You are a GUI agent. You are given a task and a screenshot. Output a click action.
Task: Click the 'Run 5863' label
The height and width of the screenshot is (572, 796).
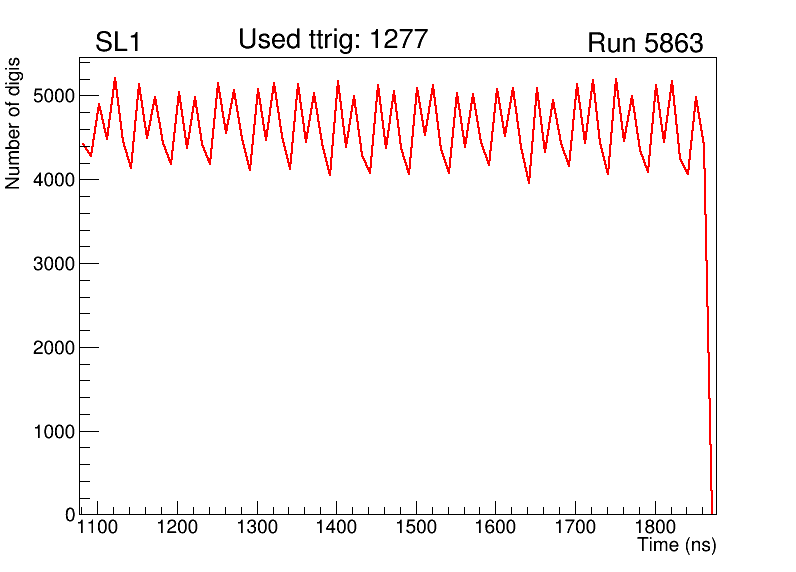coord(645,44)
